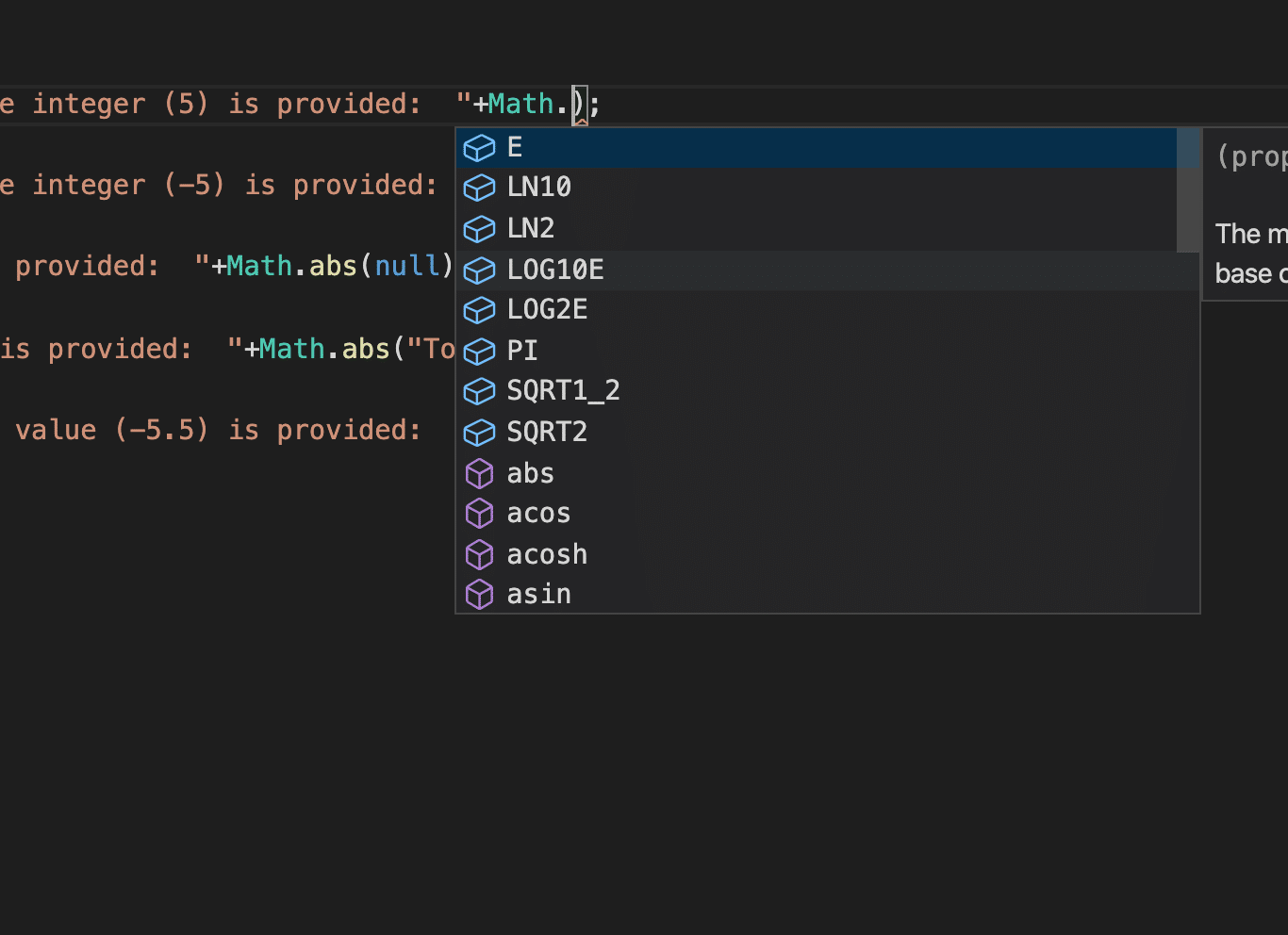Place cursor on Math in first line
1288x935 pixels.
(x=521, y=104)
